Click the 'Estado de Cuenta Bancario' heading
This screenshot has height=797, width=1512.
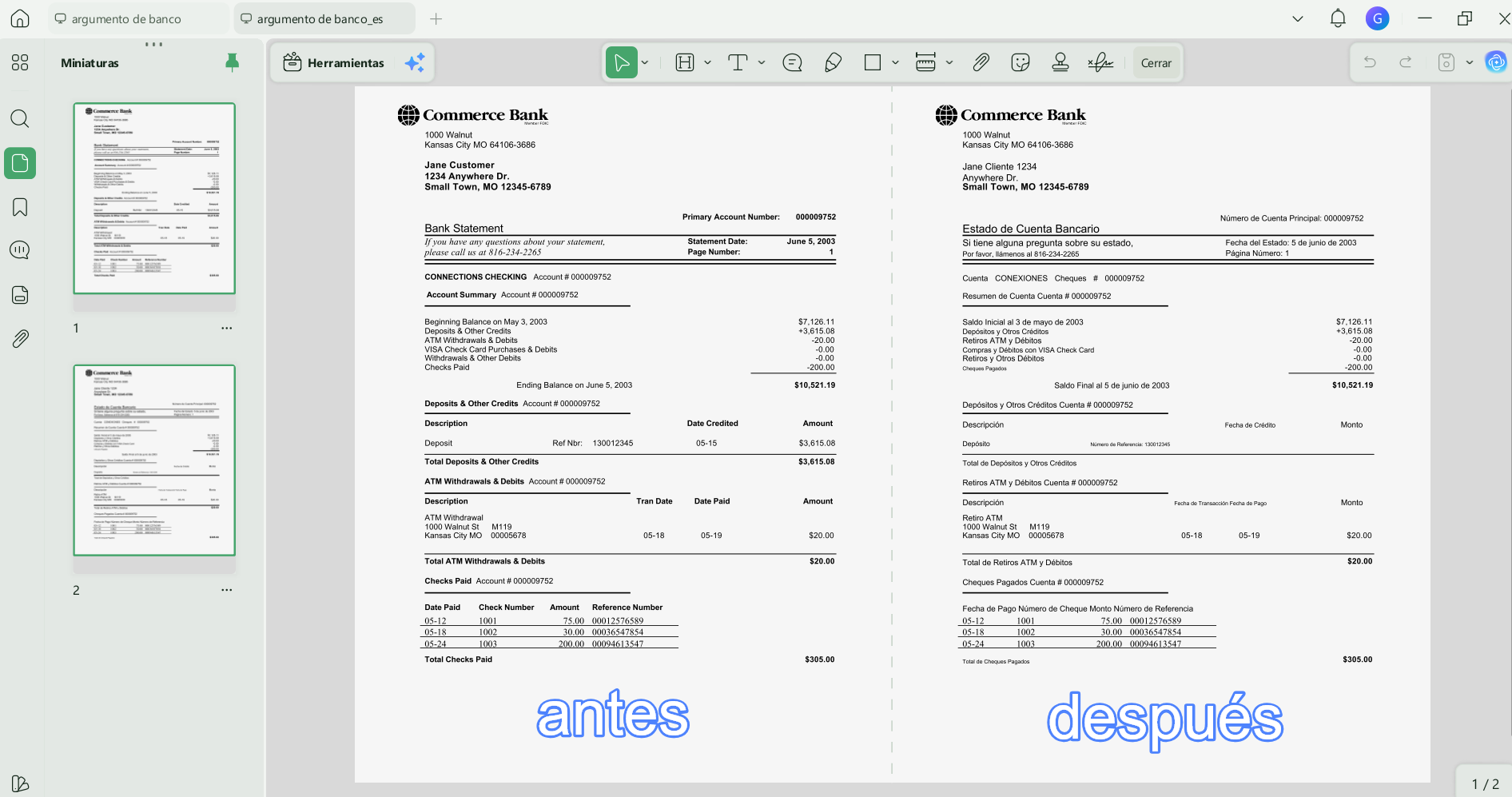[1031, 229]
